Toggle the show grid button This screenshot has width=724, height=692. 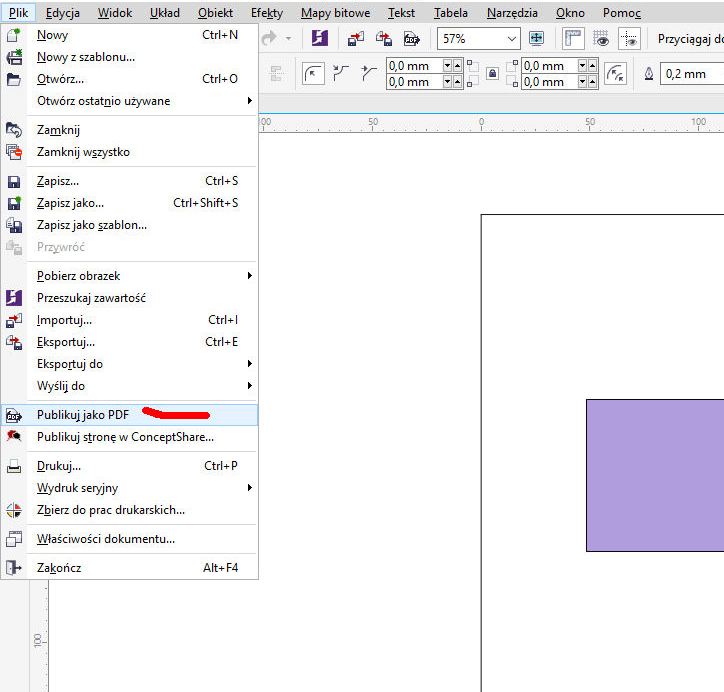click(601, 39)
